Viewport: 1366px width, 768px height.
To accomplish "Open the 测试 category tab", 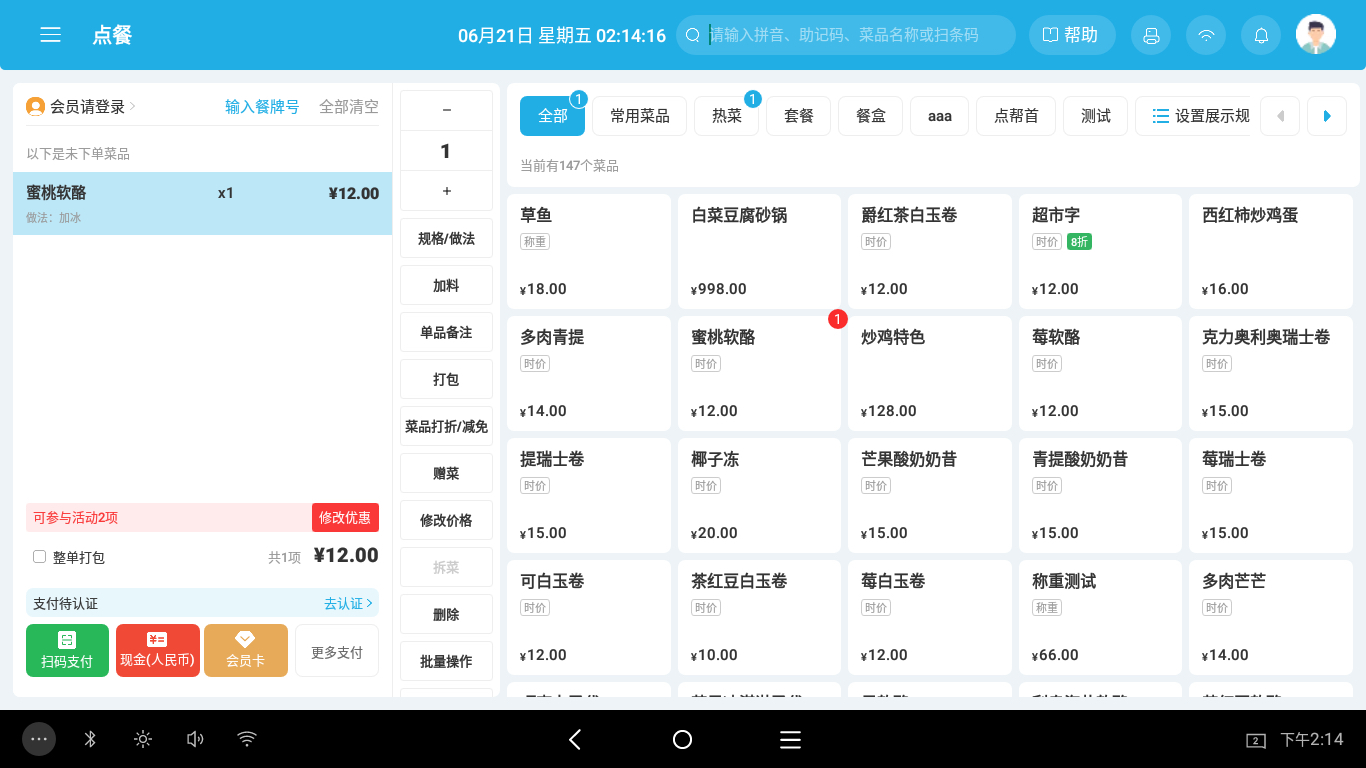I will coord(1096,116).
